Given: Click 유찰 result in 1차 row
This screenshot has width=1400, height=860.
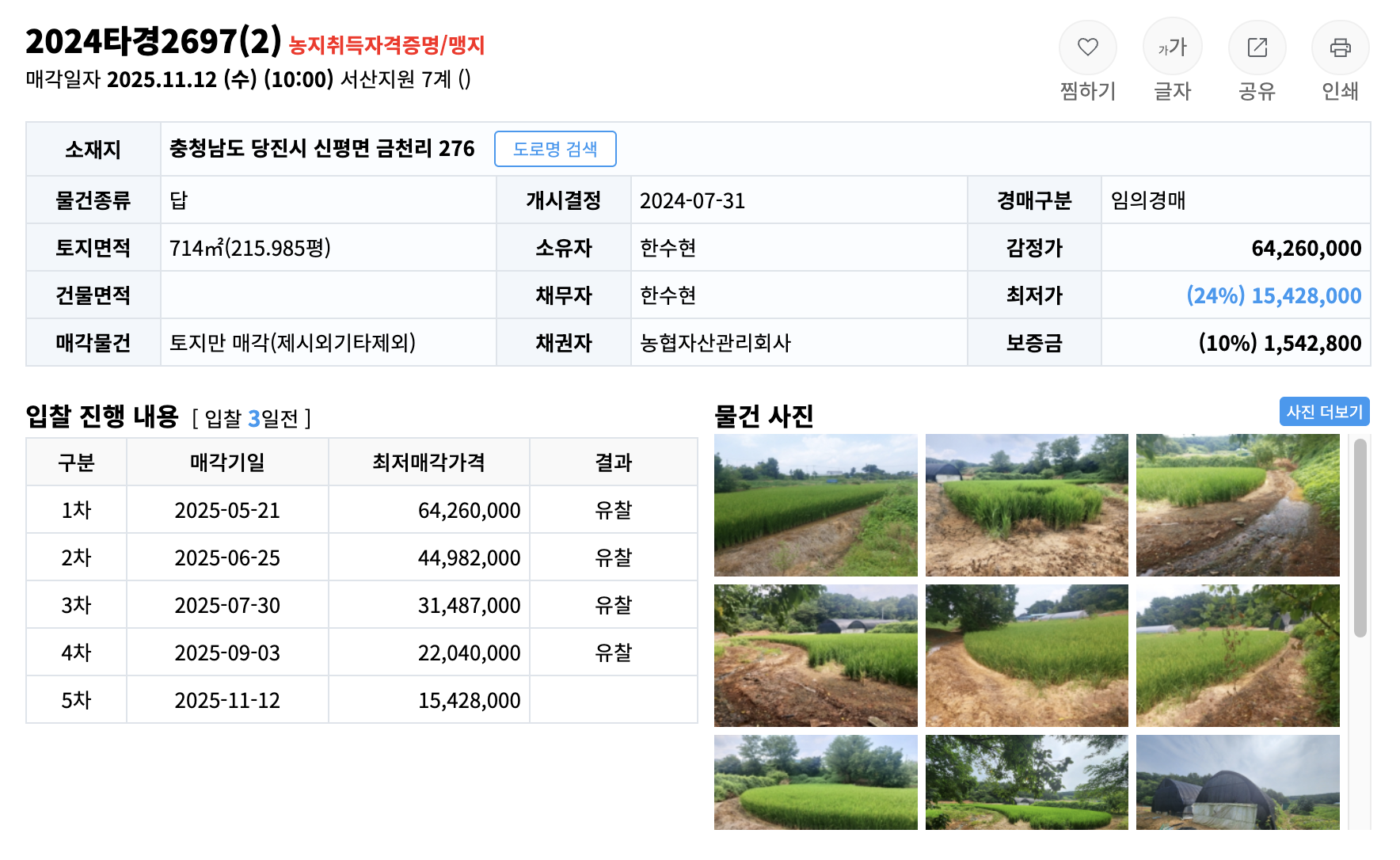Looking at the screenshot, I should pos(614,510).
